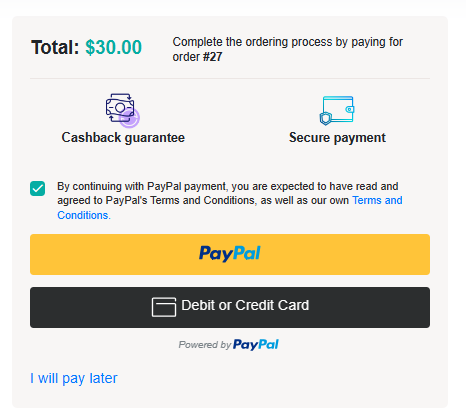Click the Secure payment heading text

(337, 138)
